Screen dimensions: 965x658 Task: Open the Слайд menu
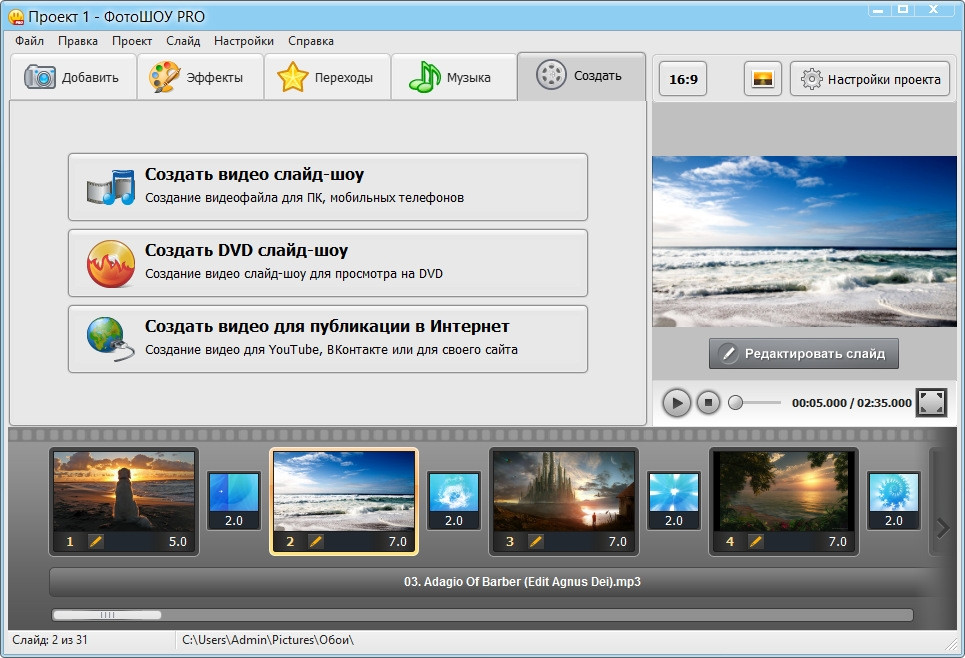[x=183, y=41]
